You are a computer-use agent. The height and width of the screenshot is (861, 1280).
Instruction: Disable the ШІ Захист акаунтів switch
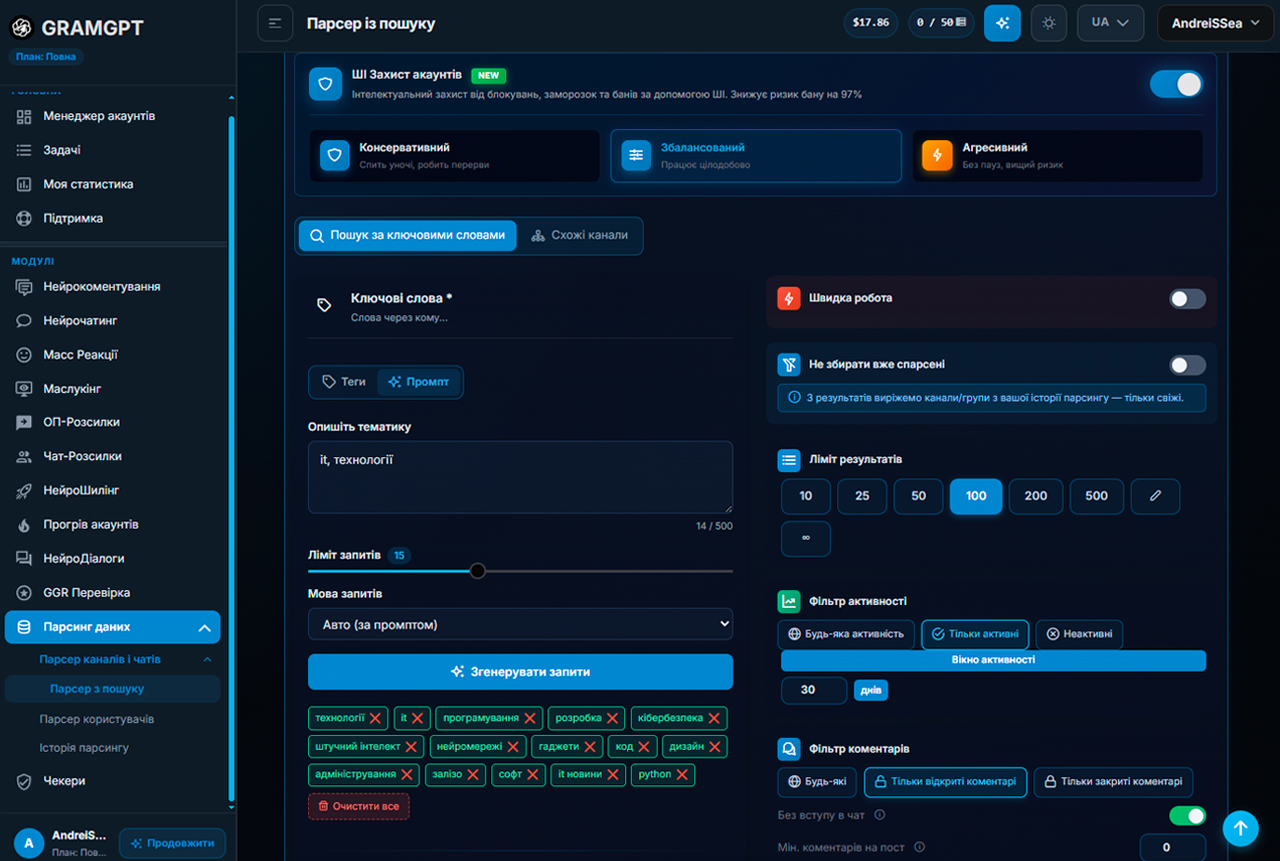point(1176,84)
